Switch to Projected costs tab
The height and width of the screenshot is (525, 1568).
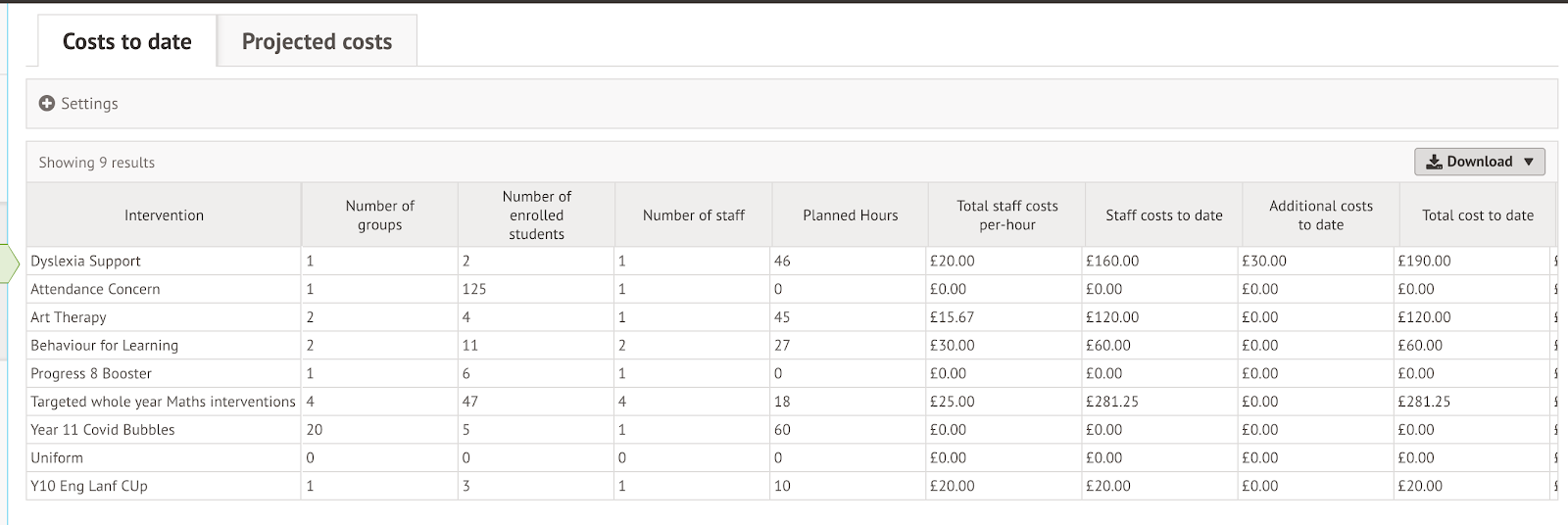pos(317,41)
